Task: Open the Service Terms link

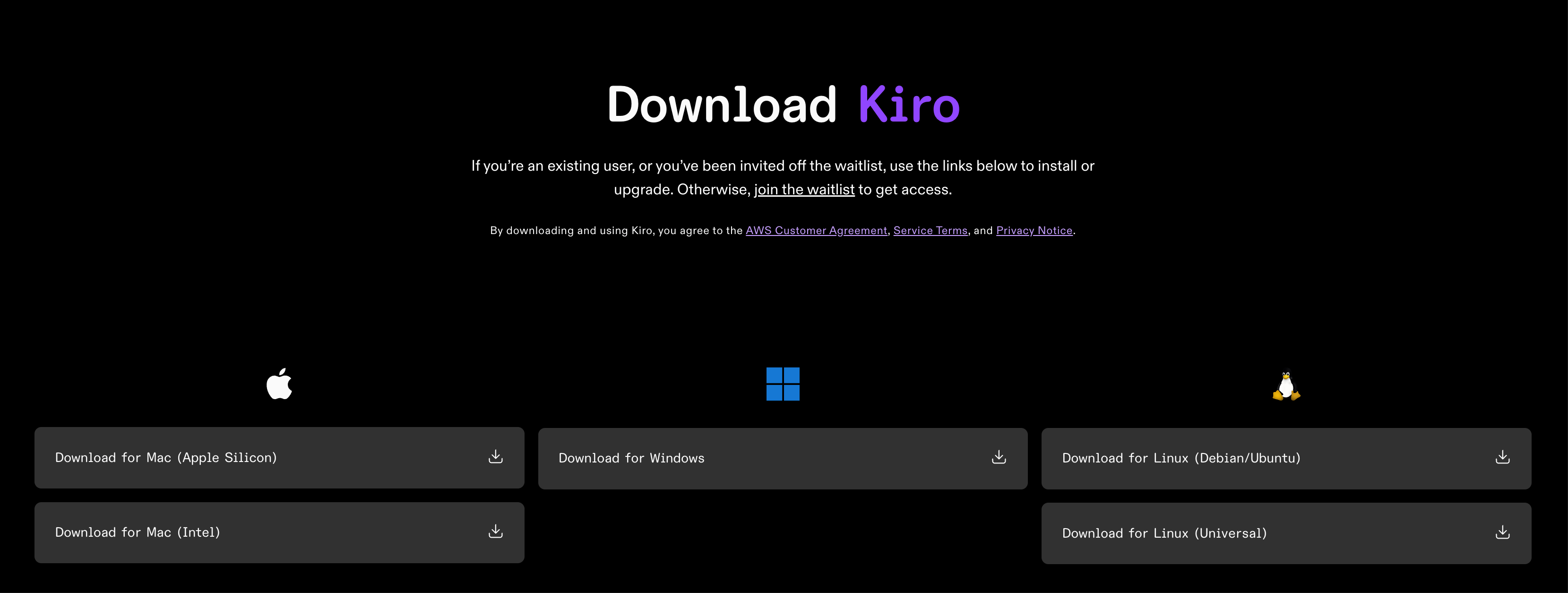Action: pyautogui.click(x=930, y=230)
